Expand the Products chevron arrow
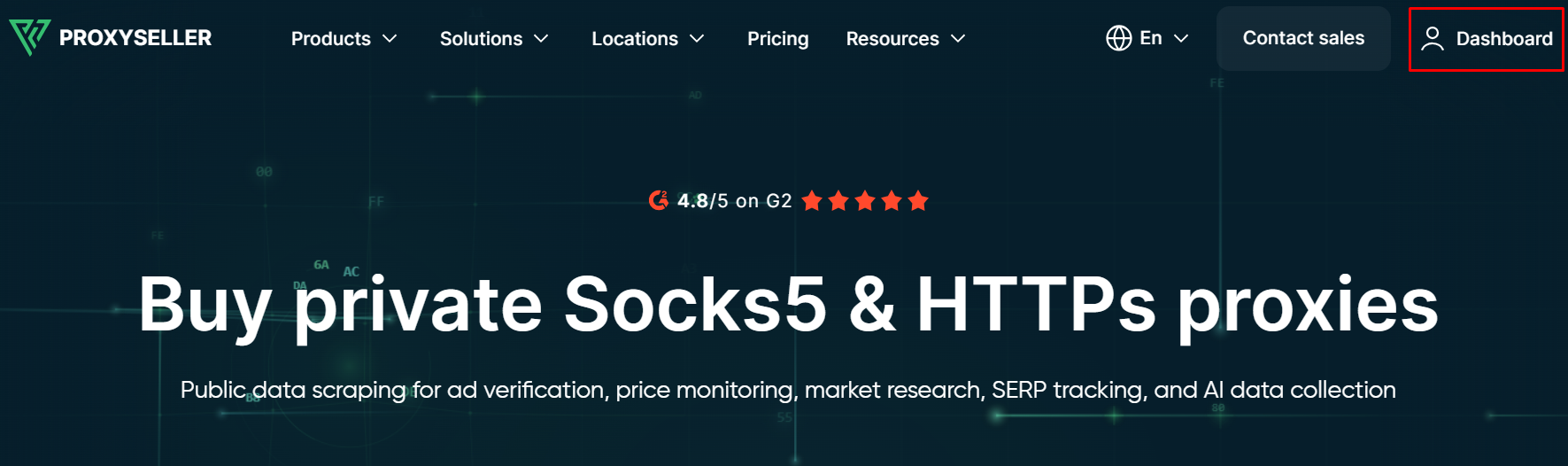The height and width of the screenshot is (466, 1568). coord(390,39)
